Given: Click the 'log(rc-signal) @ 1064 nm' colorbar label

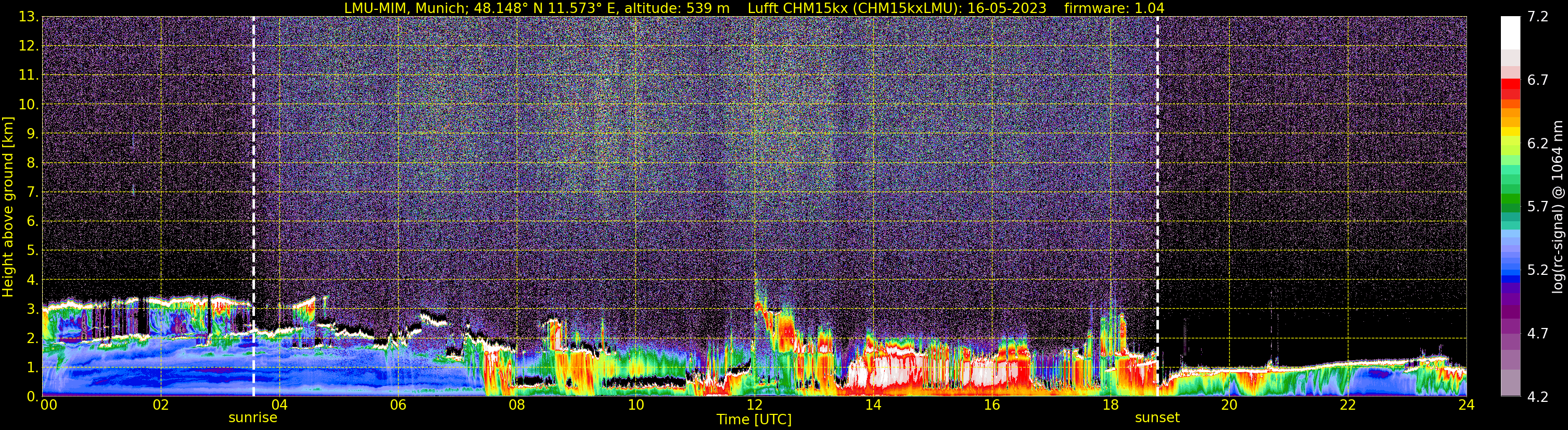Looking at the screenshot, I should tap(1557, 207).
